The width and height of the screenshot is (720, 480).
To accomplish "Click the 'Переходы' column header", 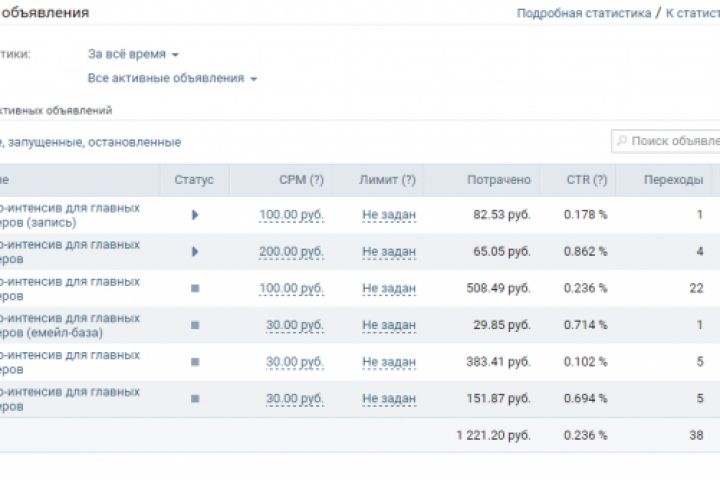I will tap(664, 180).
